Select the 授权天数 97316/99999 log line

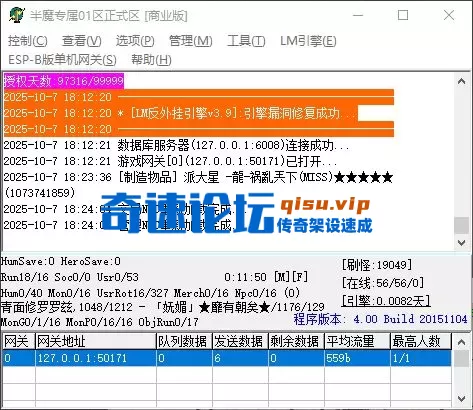click(x=64, y=81)
